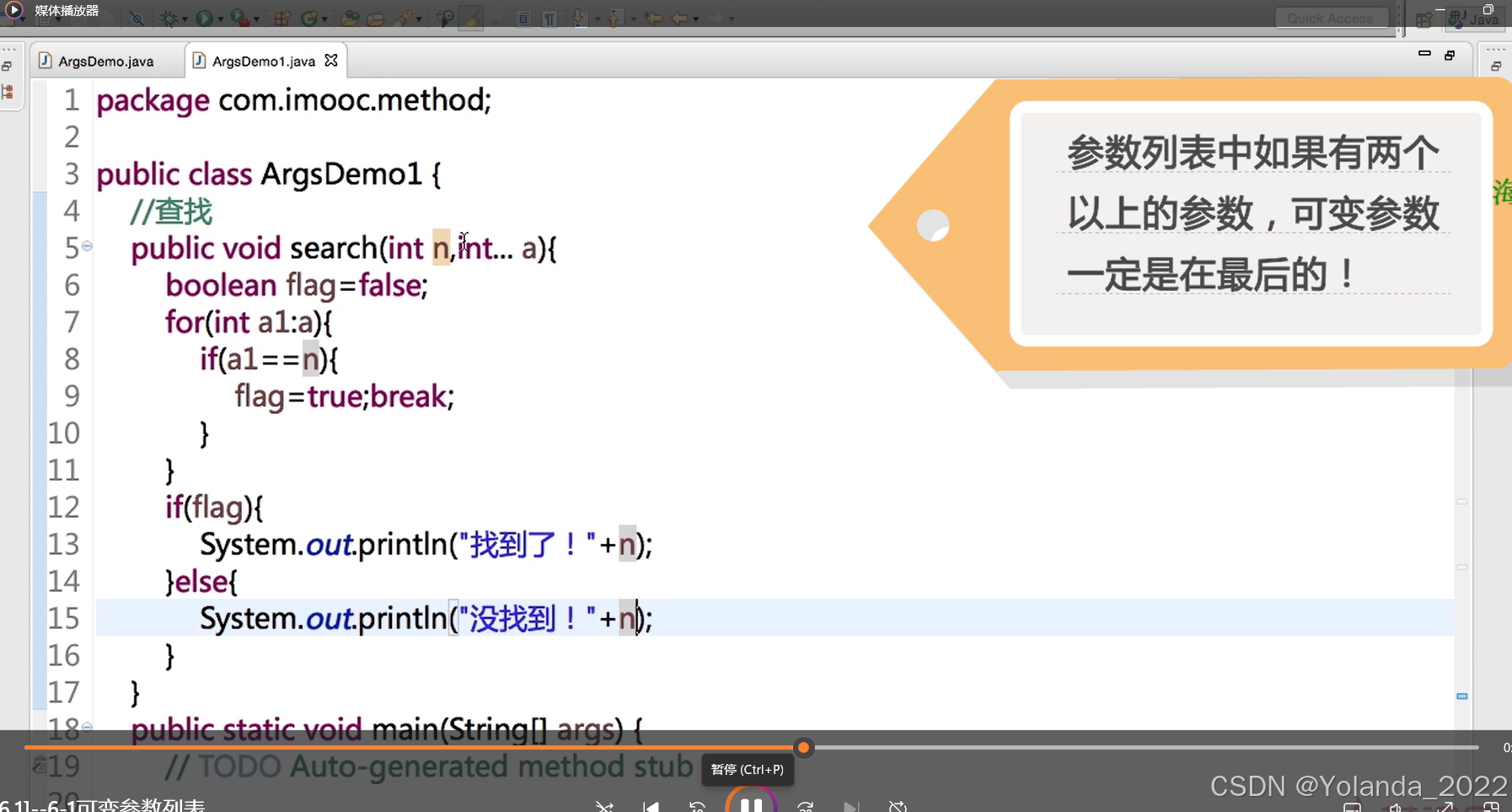The height and width of the screenshot is (812, 1512).
Task: Click 'ArgsDemo1' class name on line 3
Action: (x=341, y=174)
